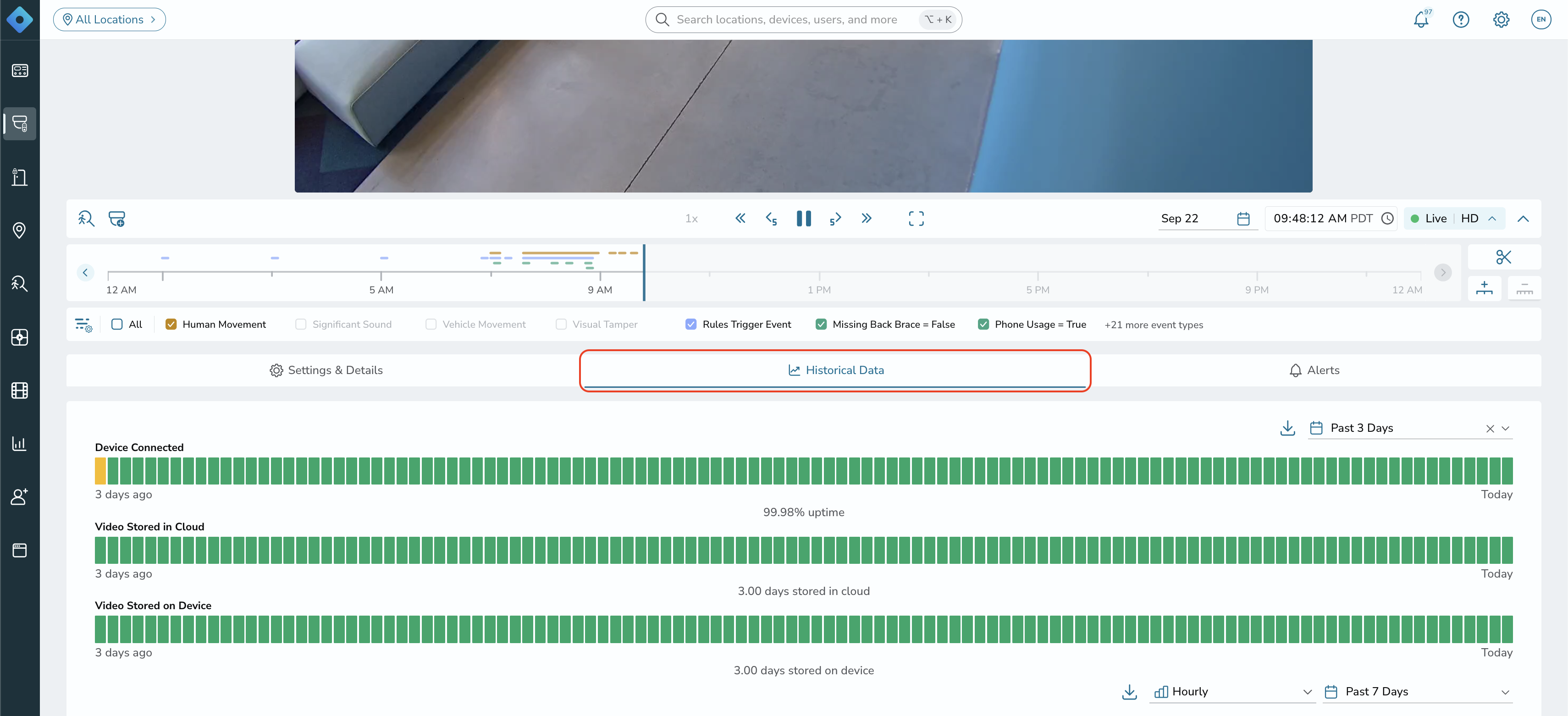This screenshot has width=1568, height=716.
Task: Enable the Vehicle Movement checkbox
Action: point(431,324)
